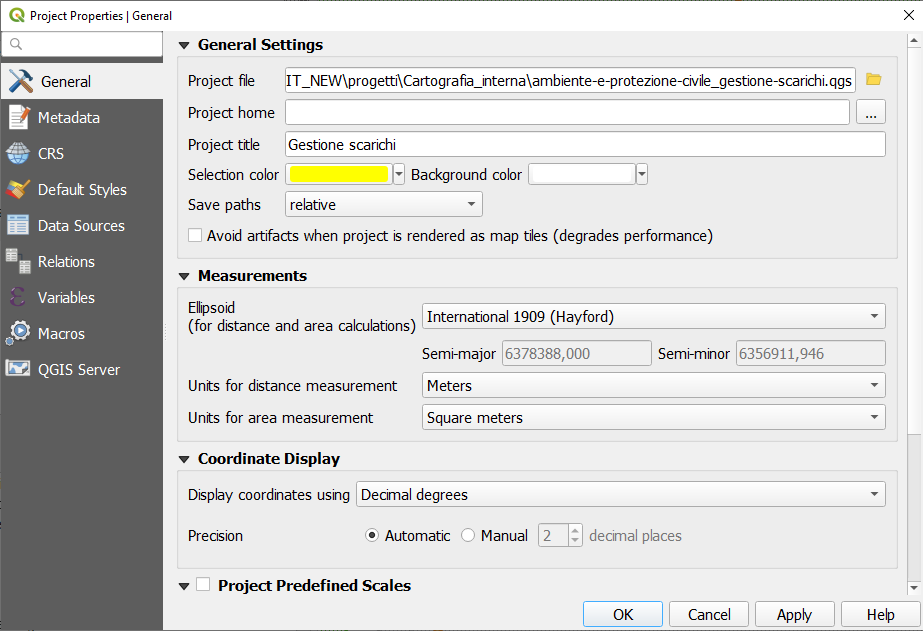The width and height of the screenshot is (923, 631).
Task: Click the Semi-minor value field
Action: point(811,353)
